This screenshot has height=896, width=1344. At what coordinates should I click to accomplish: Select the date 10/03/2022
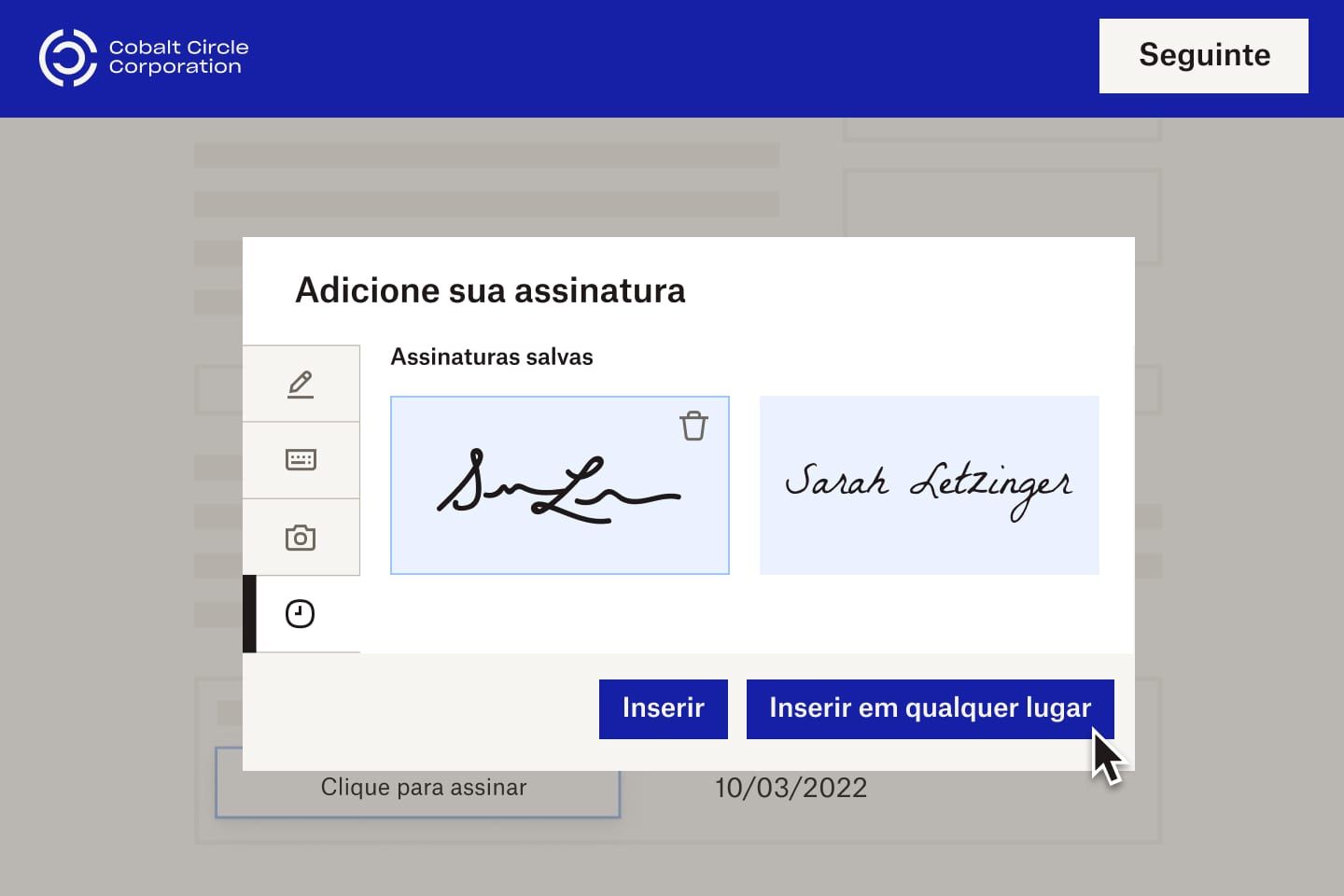(x=791, y=787)
